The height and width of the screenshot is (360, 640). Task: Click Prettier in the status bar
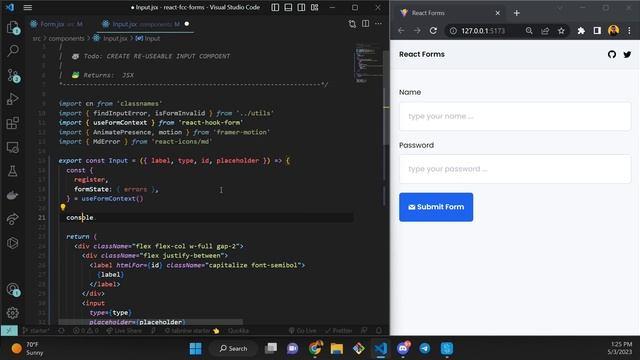tap(338, 331)
